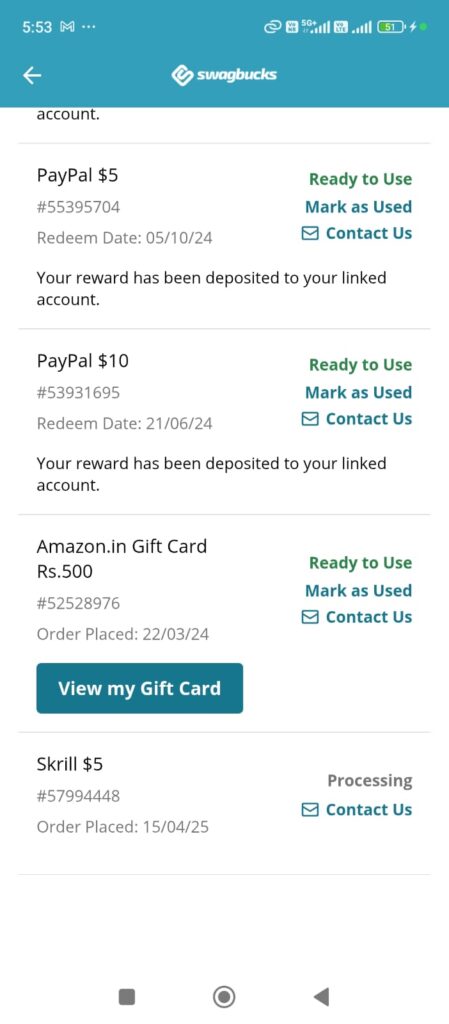Mark PayPal $5 reward as used
This screenshot has height=1024, width=449.
click(x=358, y=207)
